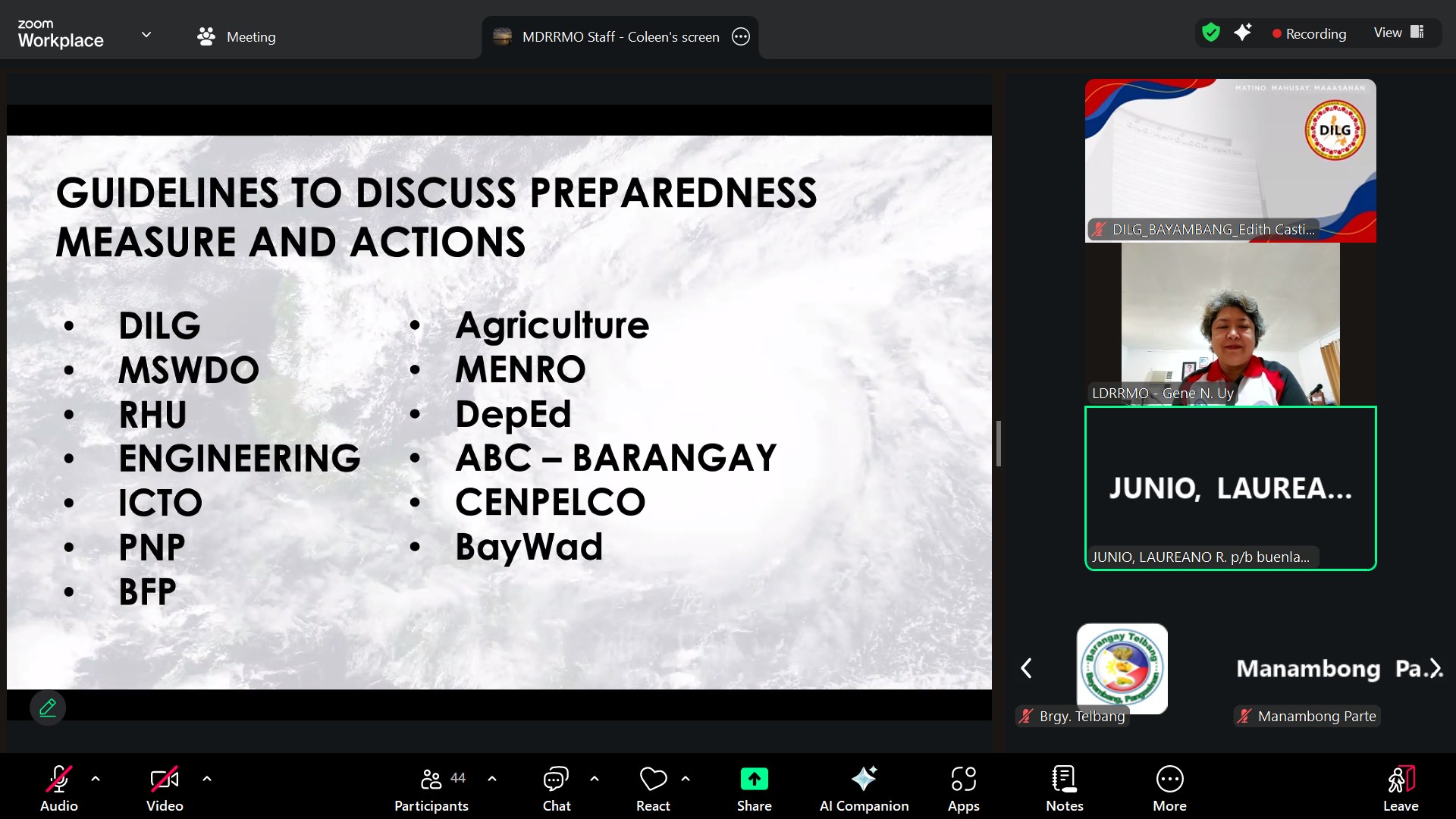This screenshot has height=819, width=1456.
Task: Open Apps from the toolbar
Action: coord(963,788)
